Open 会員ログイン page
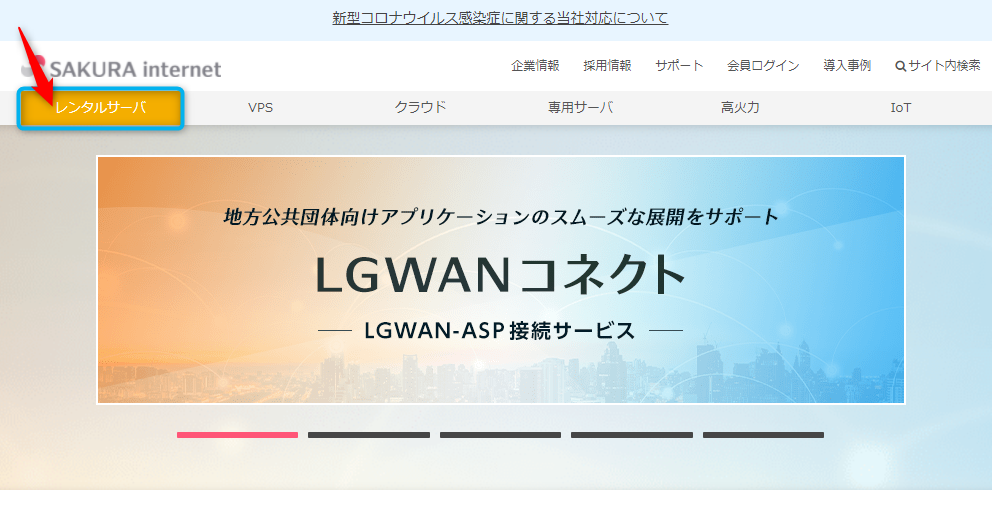The height and width of the screenshot is (519, 992). point(763,65)
